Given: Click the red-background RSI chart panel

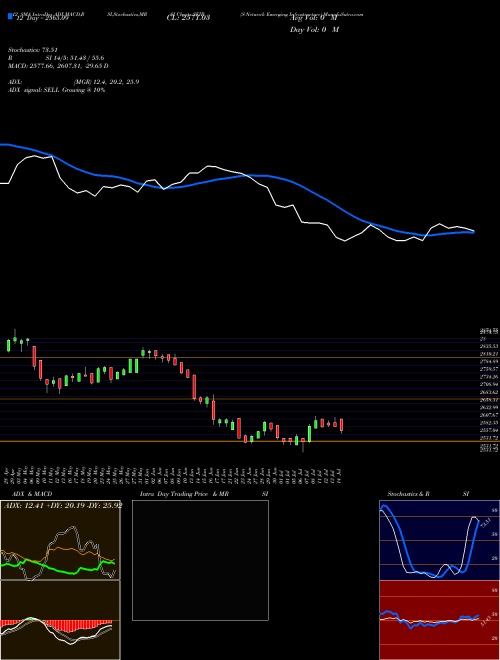Looking at the screenshot, I should 439,620.
